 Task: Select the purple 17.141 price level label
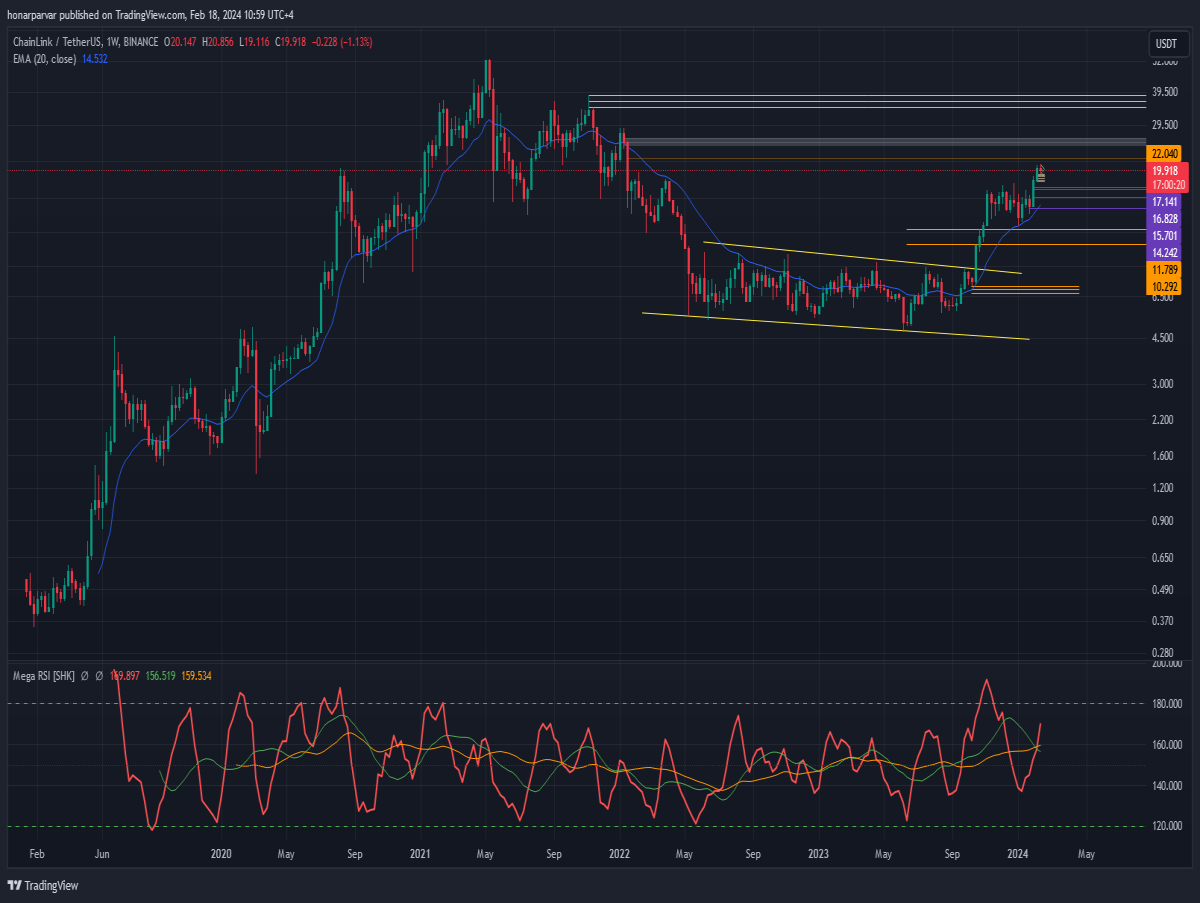pos(1166,201)
